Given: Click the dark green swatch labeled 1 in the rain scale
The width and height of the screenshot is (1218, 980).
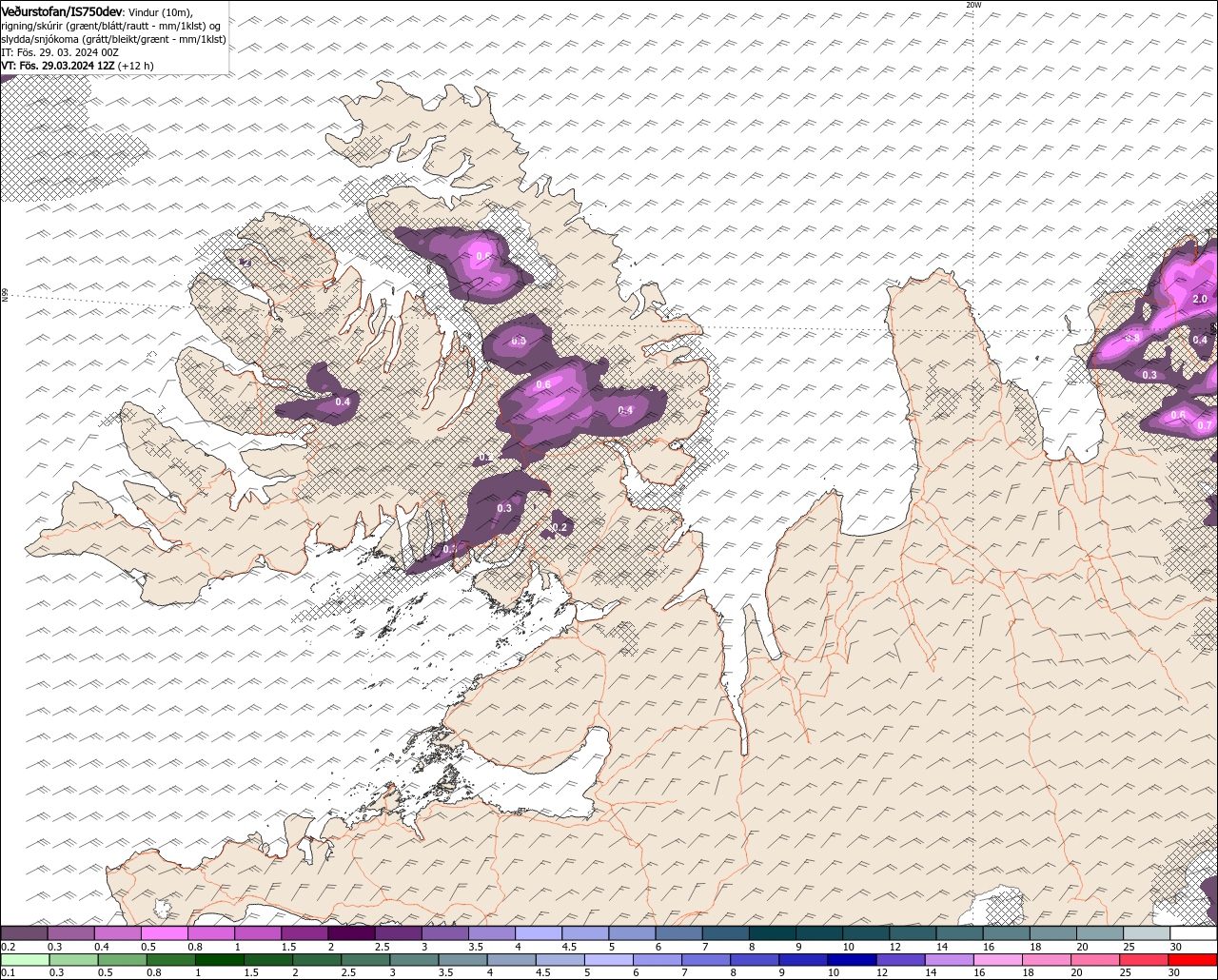Looking at the screenshot, I should point(219,960).
